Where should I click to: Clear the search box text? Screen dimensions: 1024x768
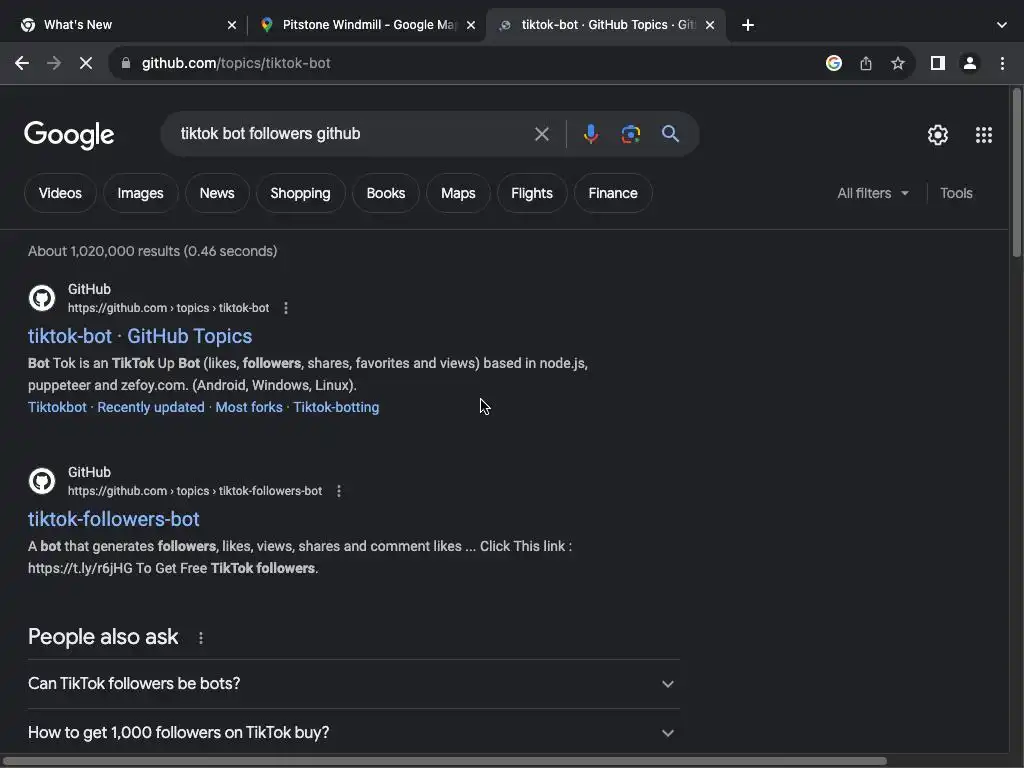(541, 134)
